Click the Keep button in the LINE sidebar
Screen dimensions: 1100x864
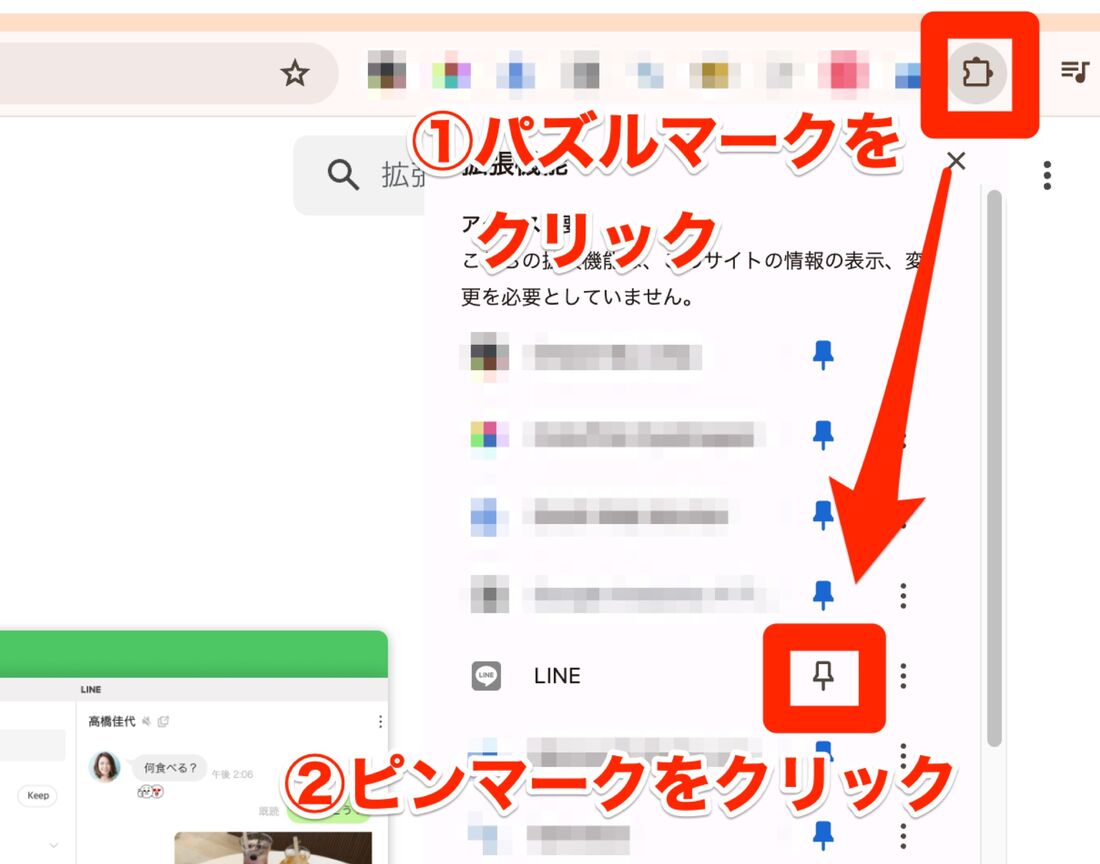pyautogui.click(x=36, y=795)
